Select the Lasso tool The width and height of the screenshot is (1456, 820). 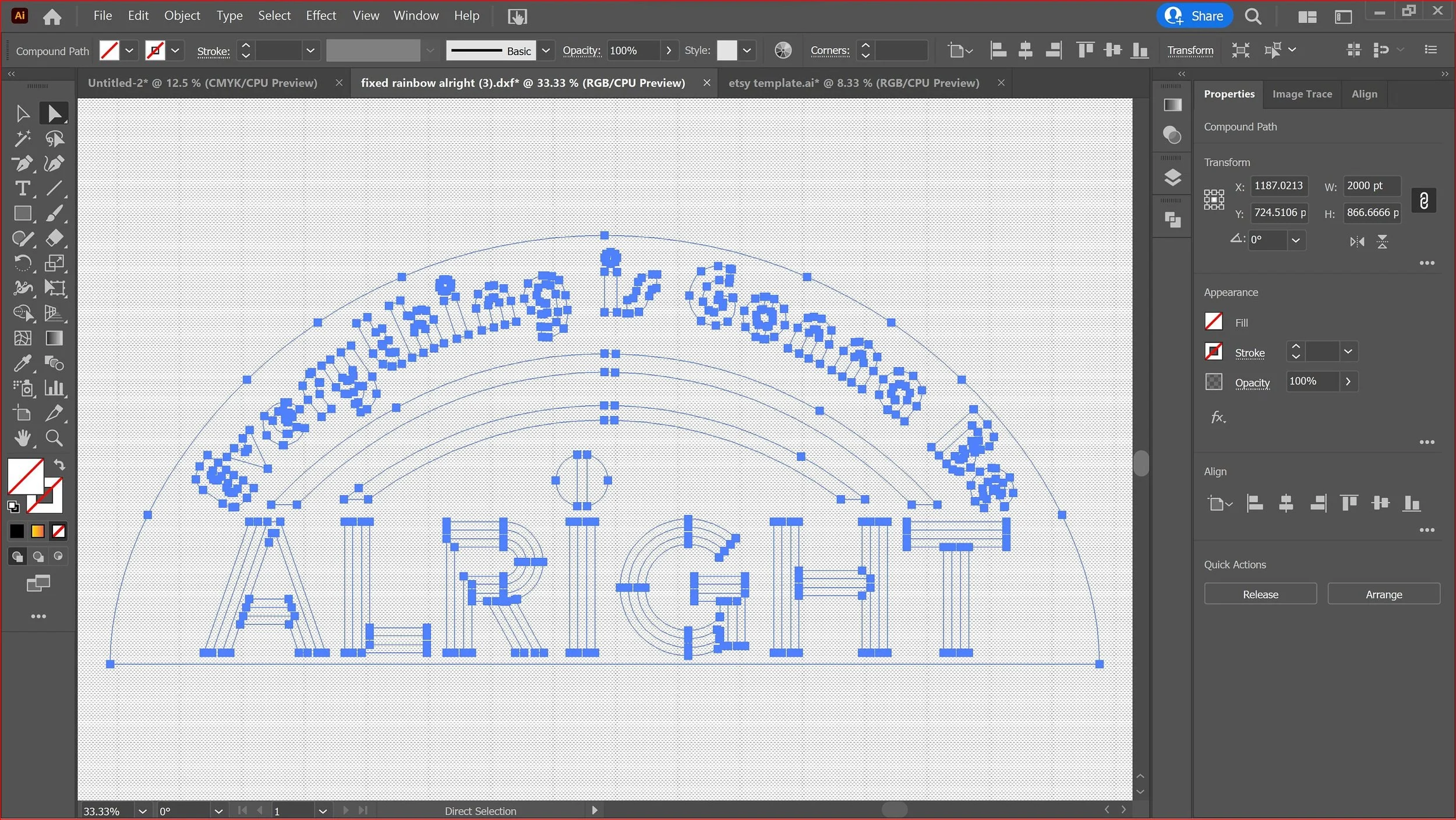pos(54,139)
